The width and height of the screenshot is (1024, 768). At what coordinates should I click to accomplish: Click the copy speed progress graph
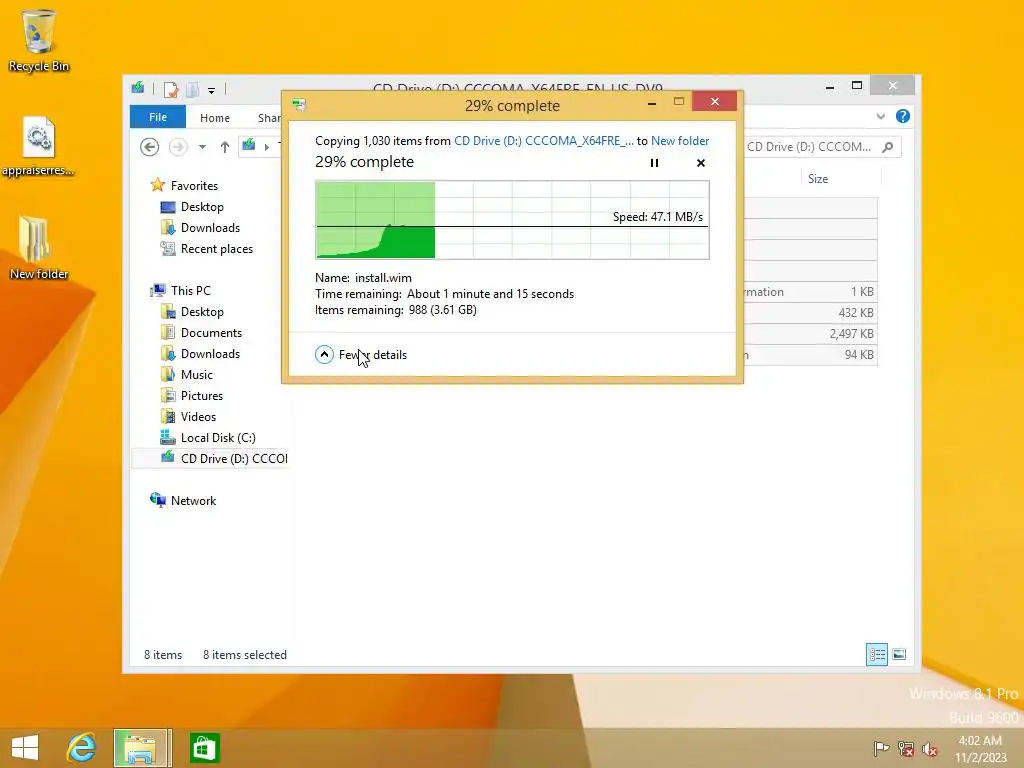(x=512, y=220)
